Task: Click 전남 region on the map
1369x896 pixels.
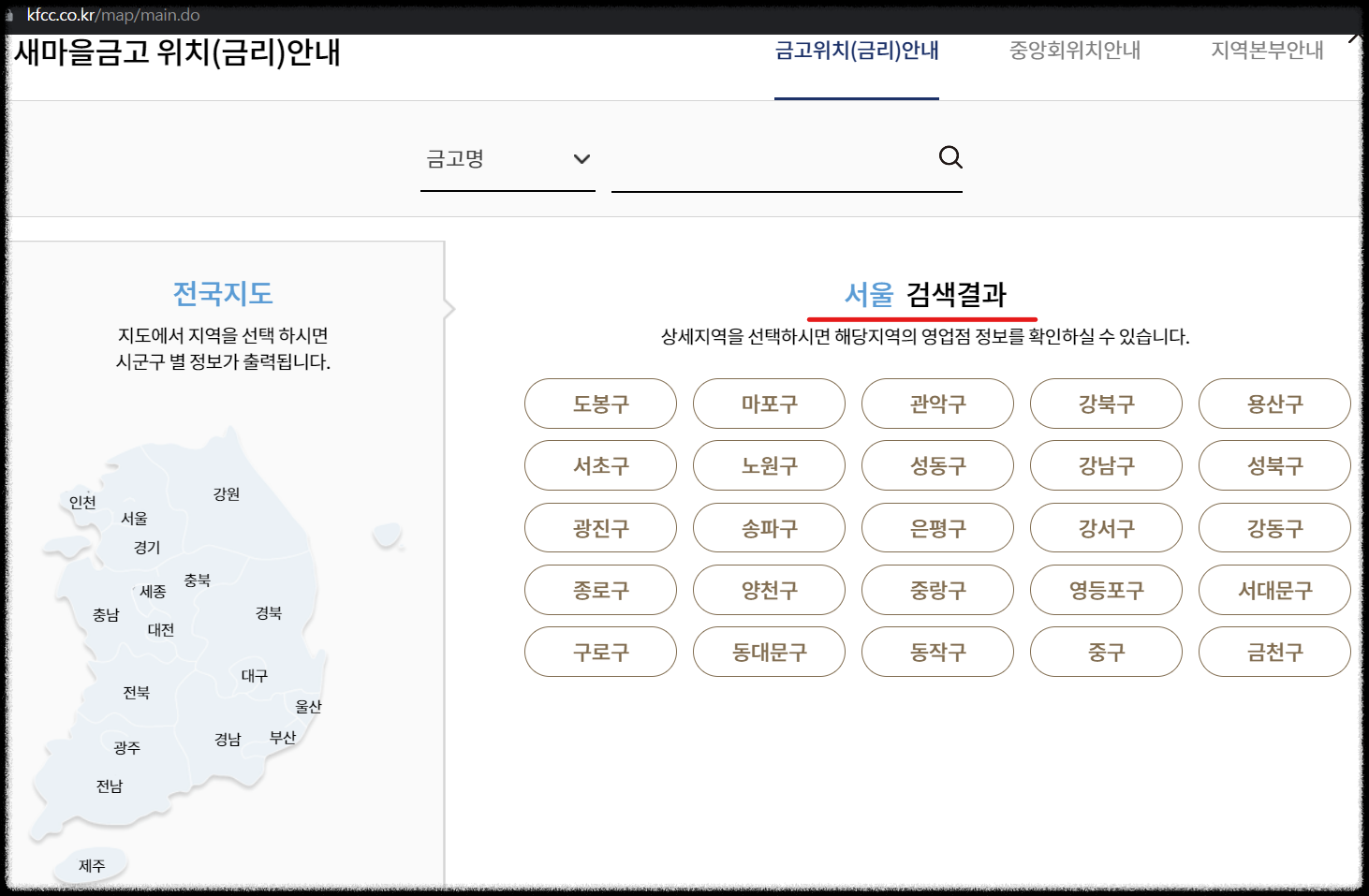Action: point(110,786)
